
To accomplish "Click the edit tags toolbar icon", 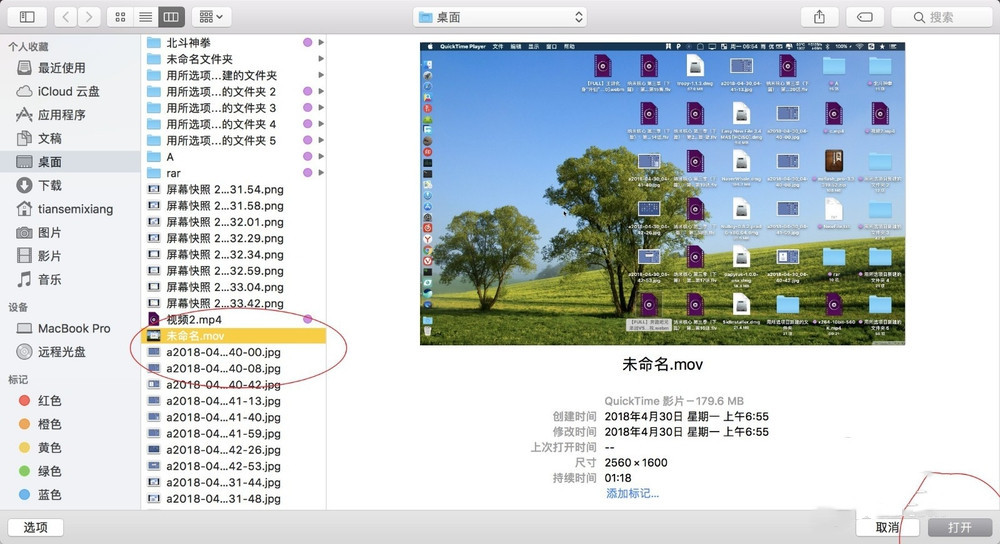I will [x=864, y=17].
